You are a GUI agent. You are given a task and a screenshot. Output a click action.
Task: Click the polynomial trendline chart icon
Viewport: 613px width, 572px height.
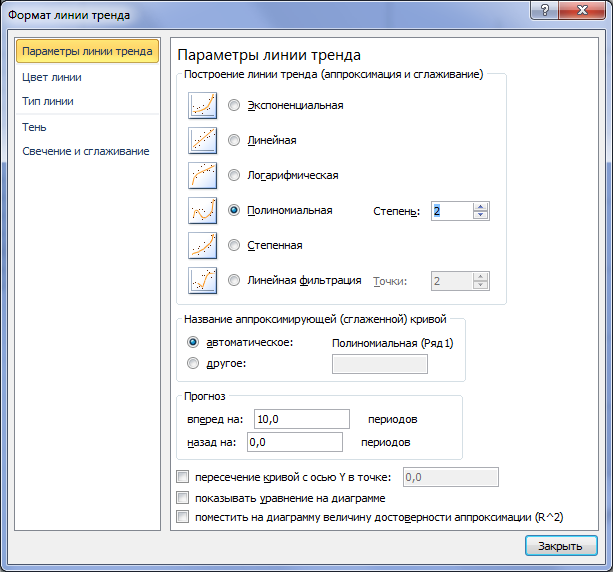pyautogui.click(x=203, y=210)
